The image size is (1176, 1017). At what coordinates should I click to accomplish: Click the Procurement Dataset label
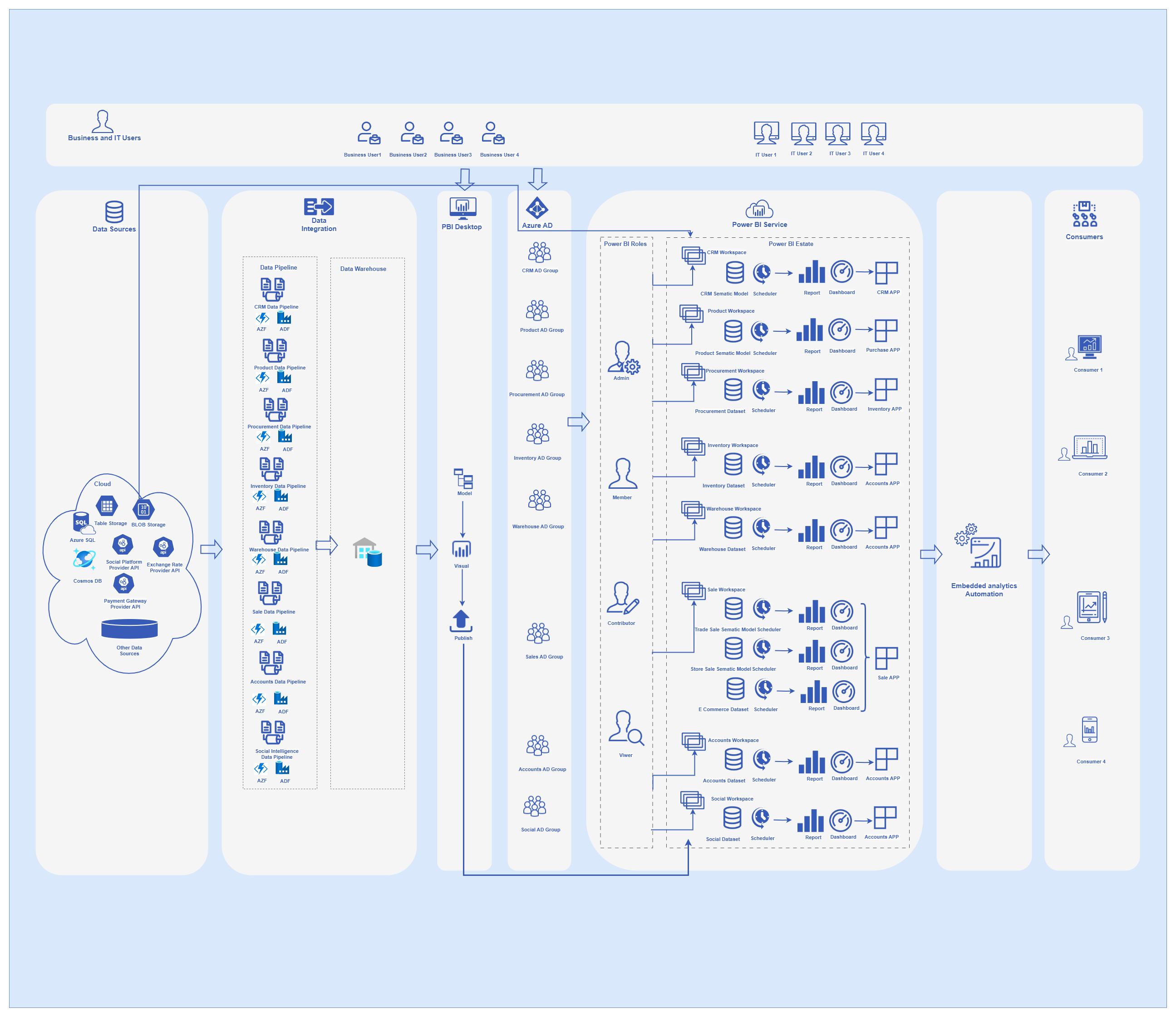coord(720,412)
